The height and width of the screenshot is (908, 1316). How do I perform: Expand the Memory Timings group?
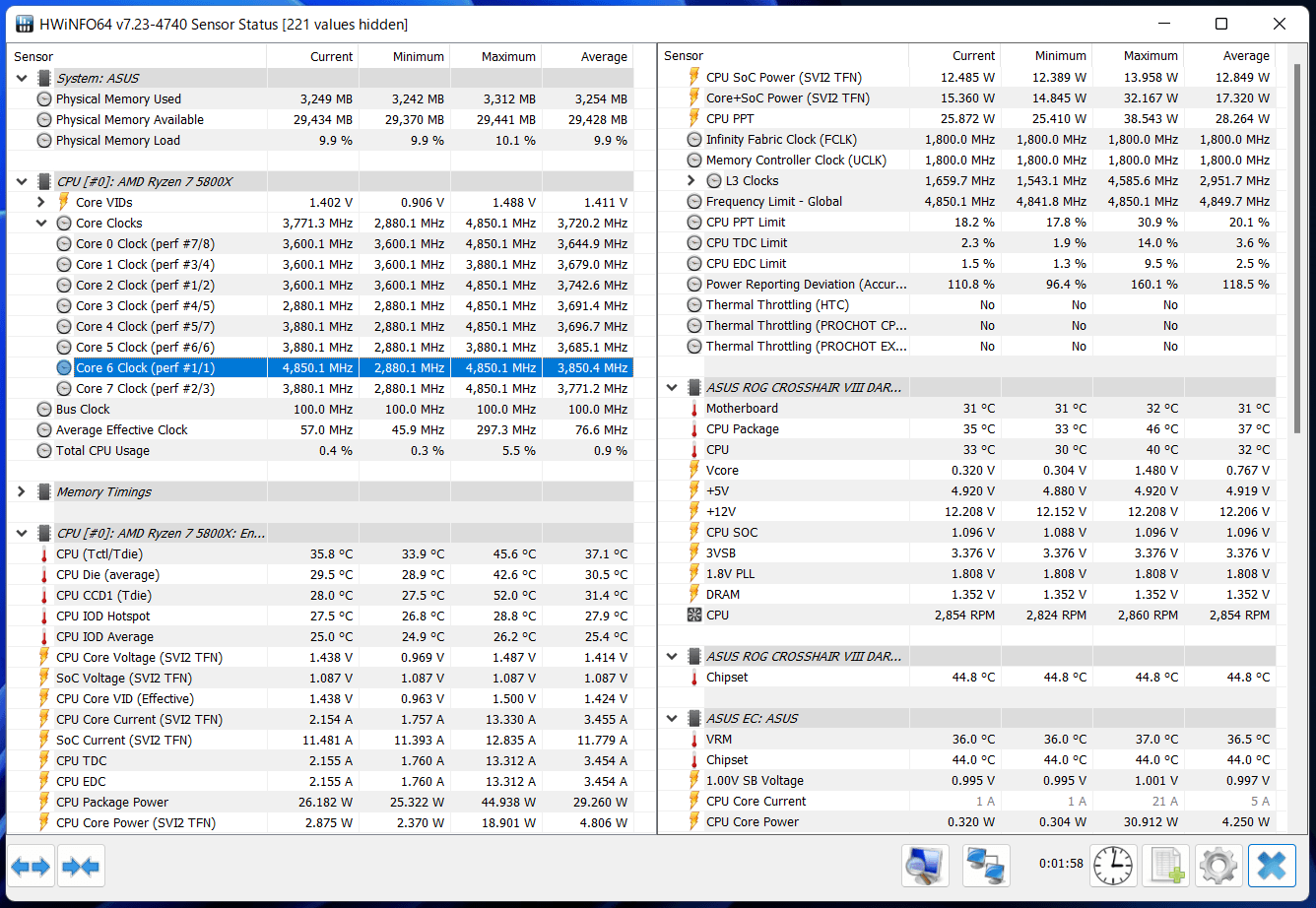point(22,491)
